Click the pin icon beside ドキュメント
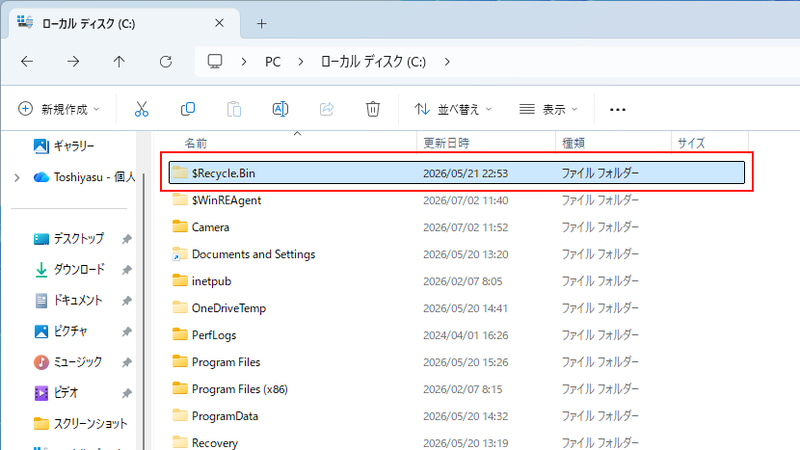800x450 pixels. [127, 301]
